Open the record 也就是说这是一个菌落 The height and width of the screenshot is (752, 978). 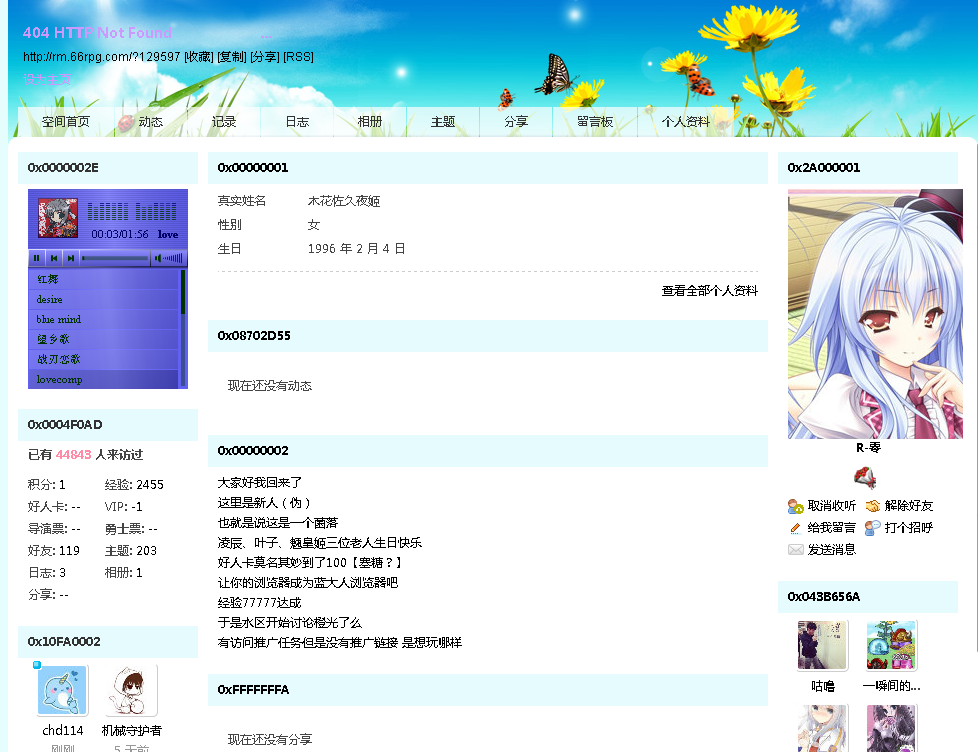point(278,523)
